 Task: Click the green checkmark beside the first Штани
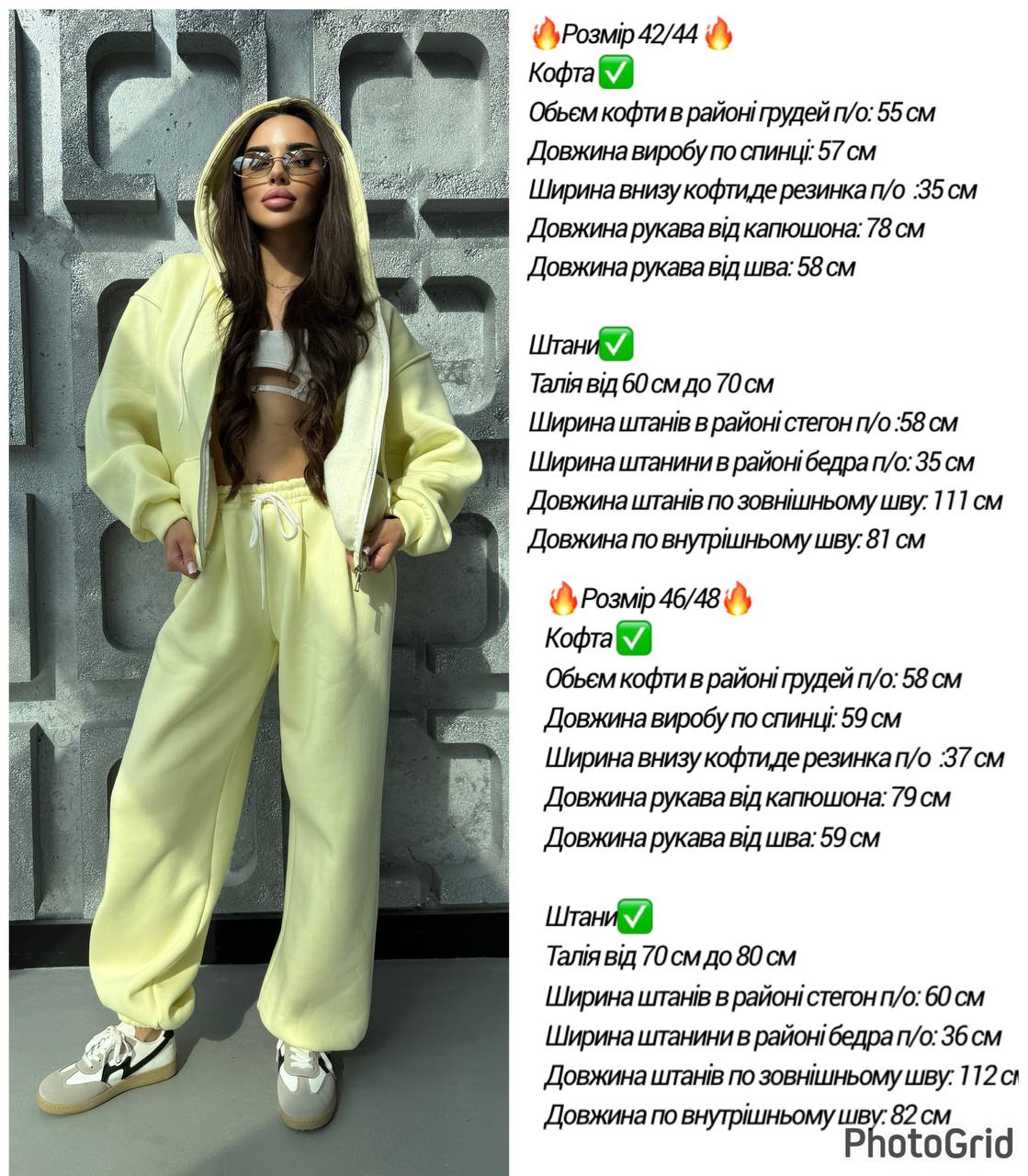pos(615,345)
